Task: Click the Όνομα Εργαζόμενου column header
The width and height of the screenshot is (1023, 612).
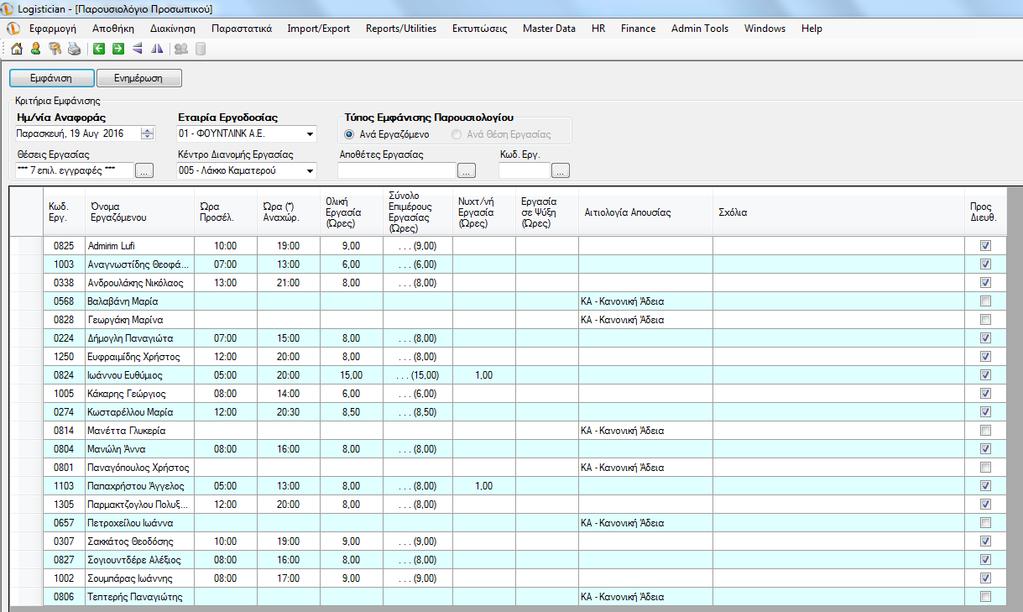Action: (140, 212)
